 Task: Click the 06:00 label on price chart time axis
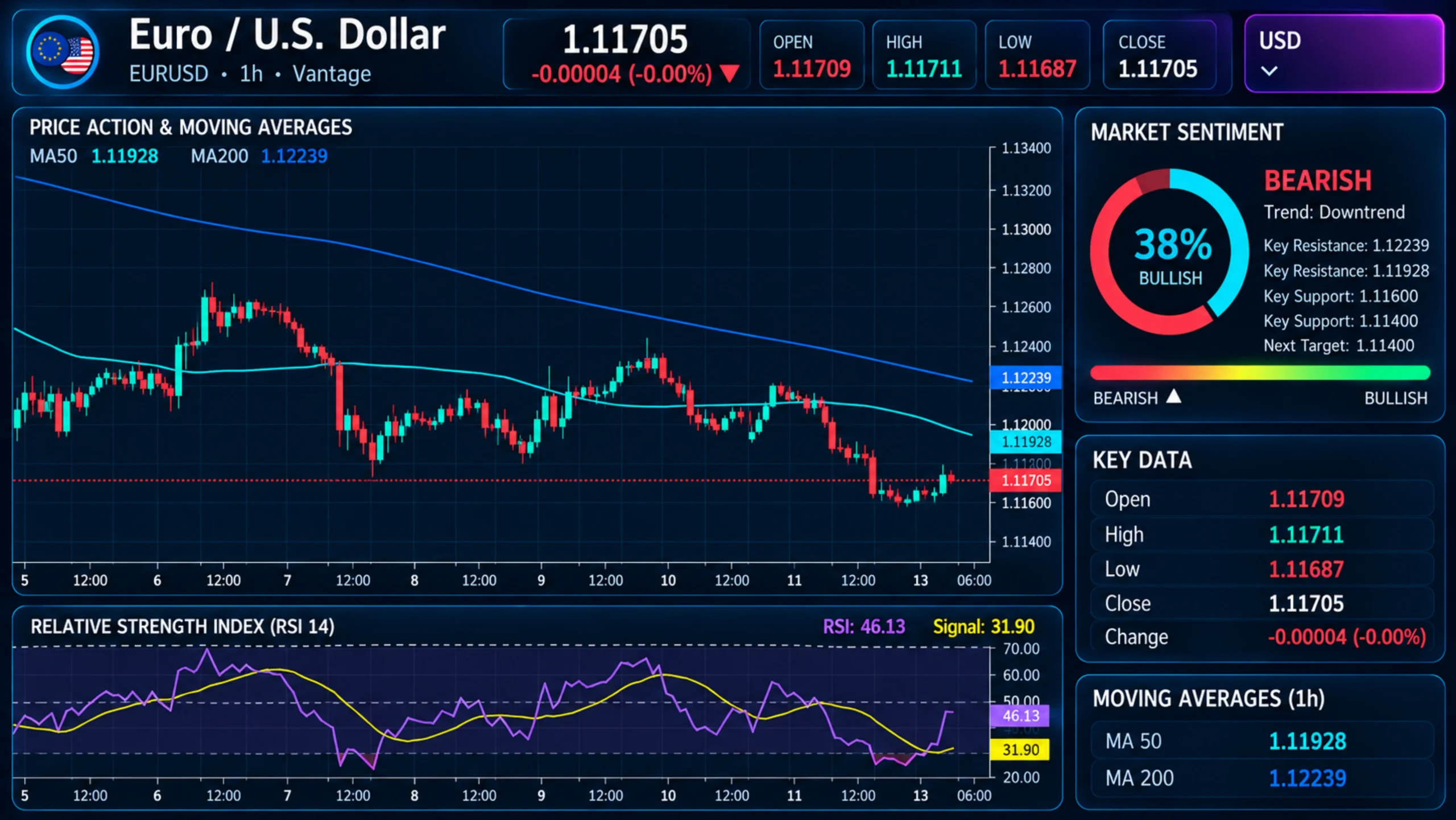974,580
